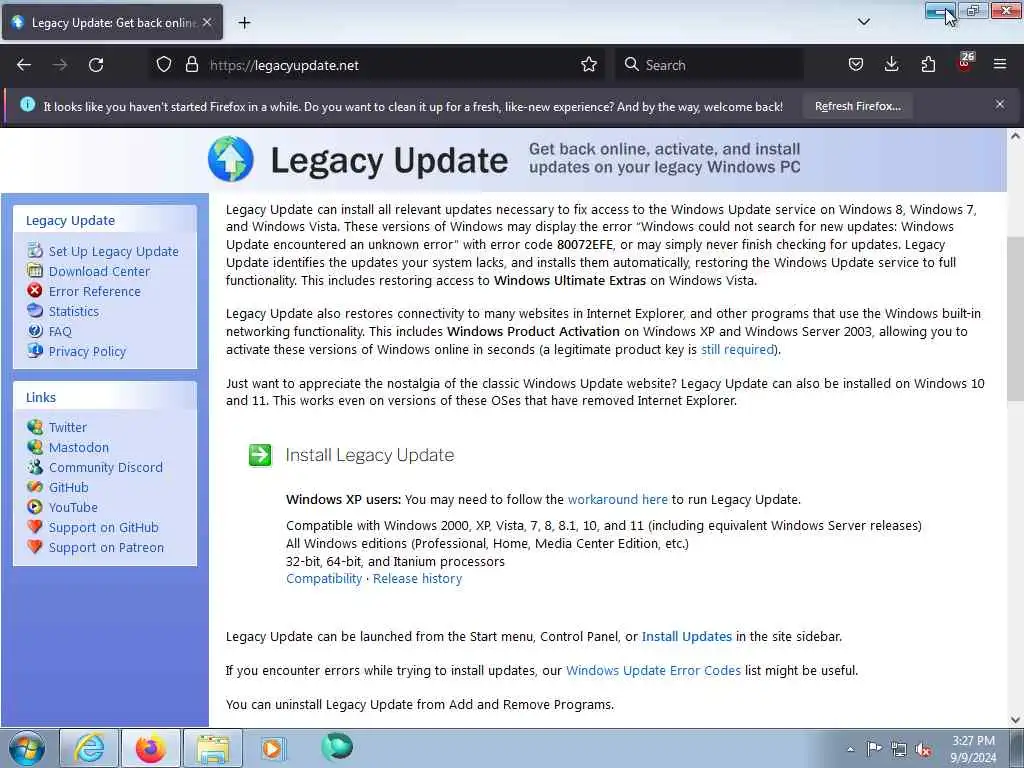Close the Legacy Update tab
The image size is (1024, 768).
207,22
